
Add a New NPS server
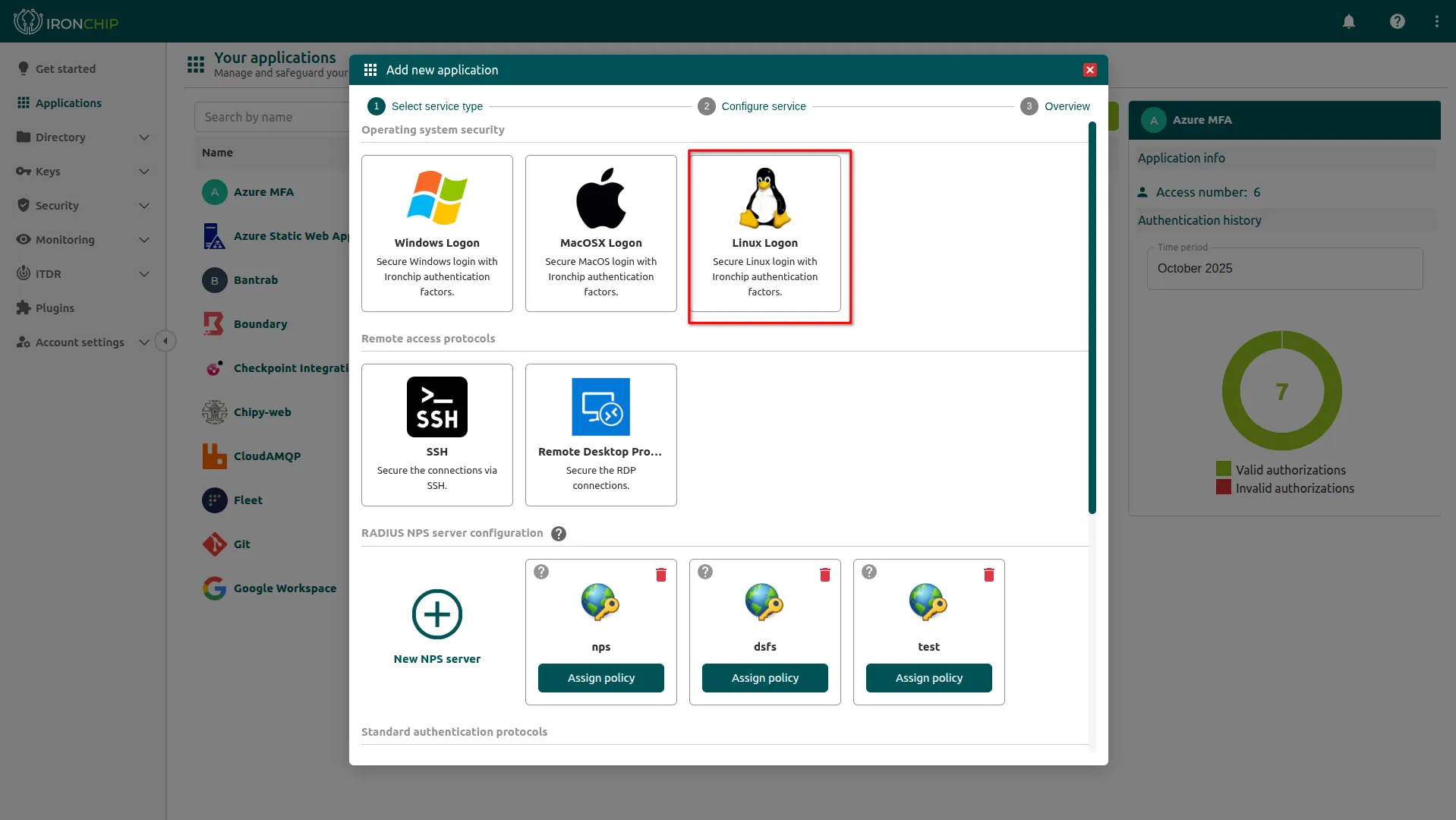[x=436, y=627]
